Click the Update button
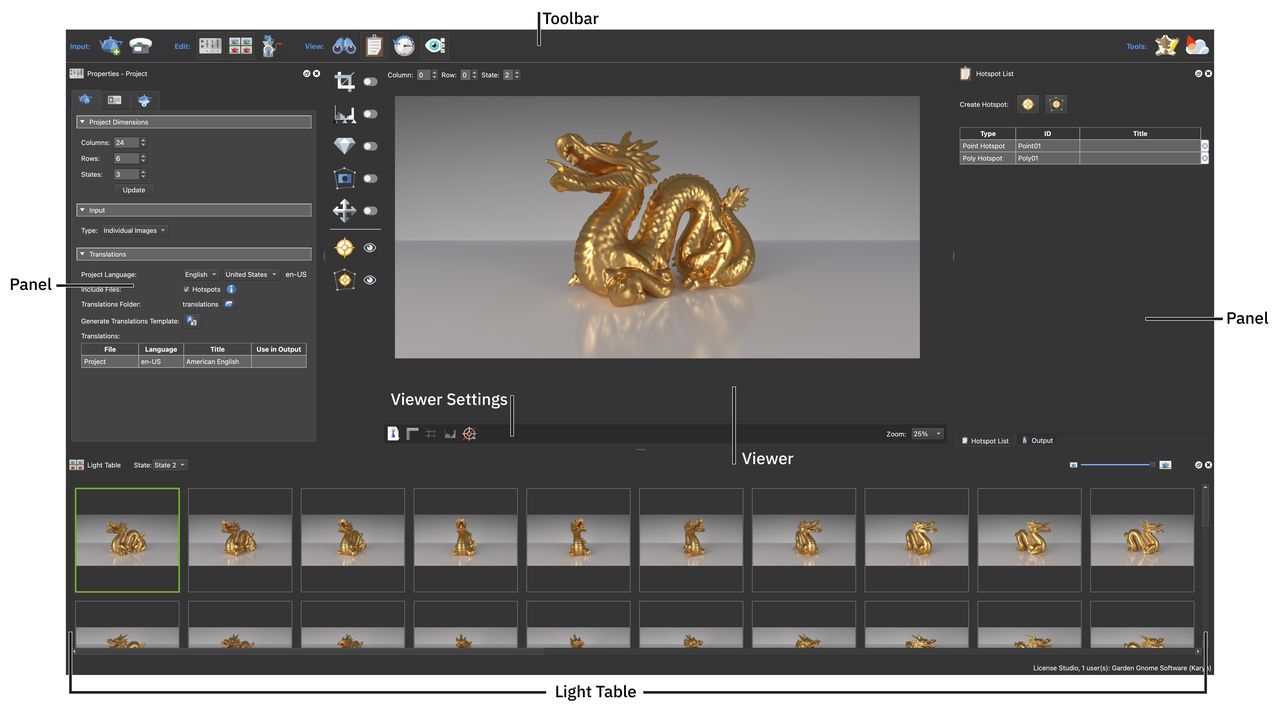Viewport: 1280px width, 708px height. (x=134, y=190)
